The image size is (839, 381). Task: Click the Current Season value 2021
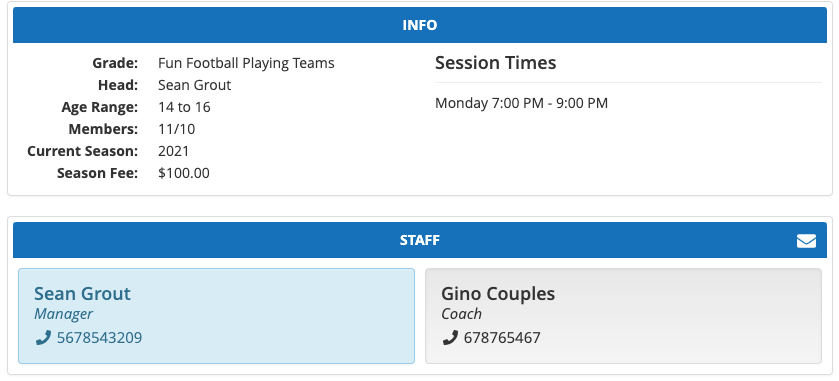(x=173, y=151)
